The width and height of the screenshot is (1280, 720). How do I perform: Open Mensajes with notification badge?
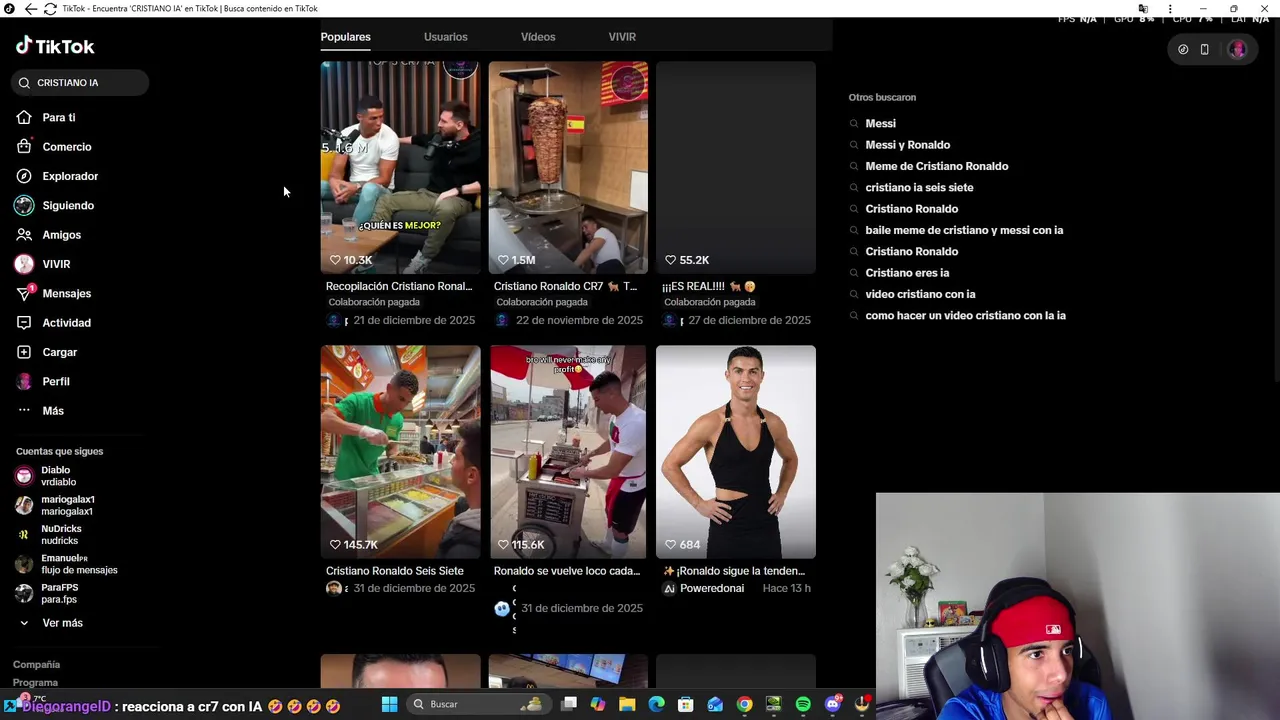coord(54,293)
